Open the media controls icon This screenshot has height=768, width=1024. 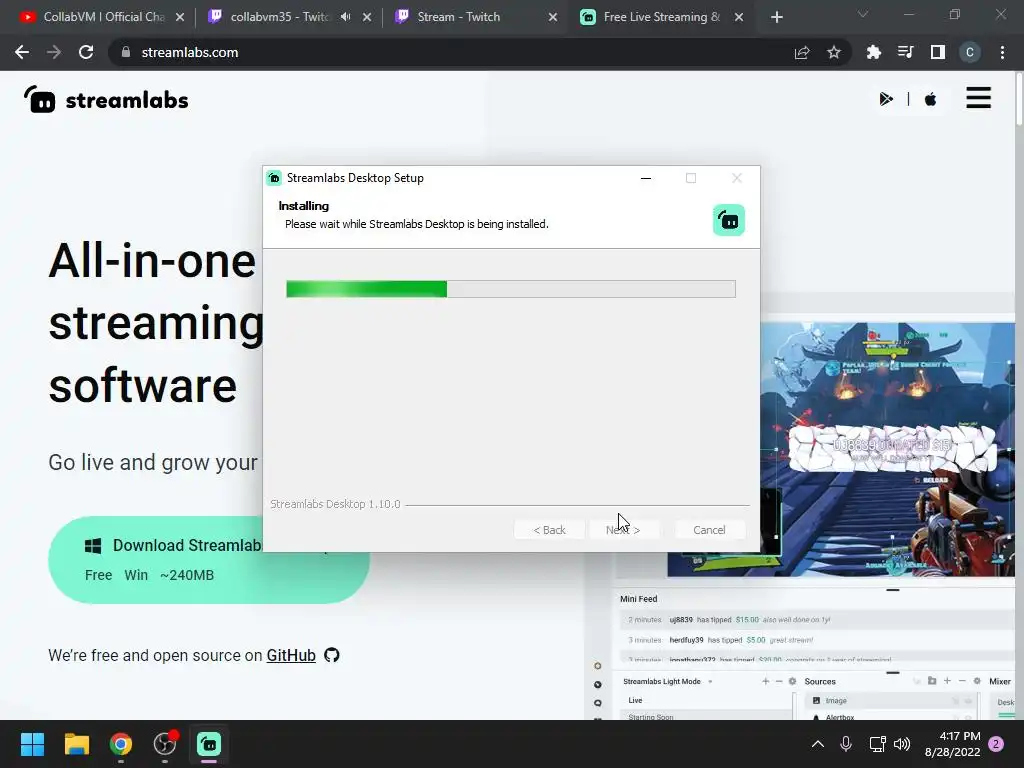905,52
